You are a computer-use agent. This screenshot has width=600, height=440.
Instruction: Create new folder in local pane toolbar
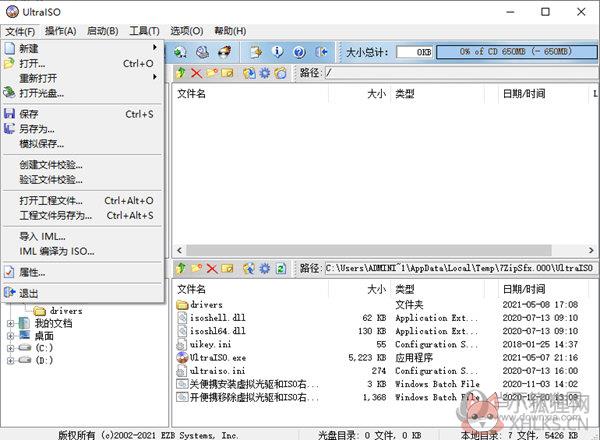click(x=196, y=268)
